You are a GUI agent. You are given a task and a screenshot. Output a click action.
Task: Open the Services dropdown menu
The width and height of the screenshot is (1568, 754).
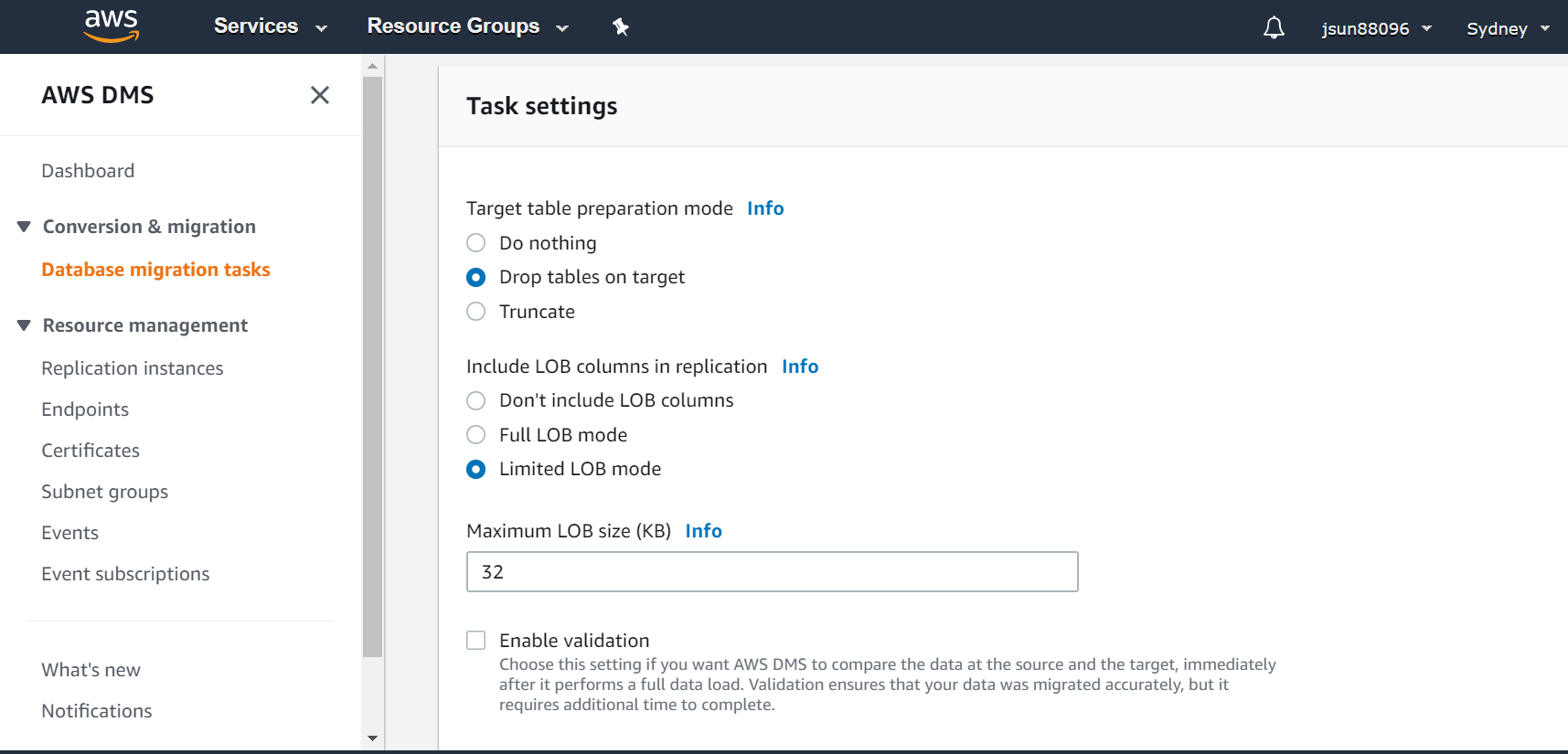[270, 27]
